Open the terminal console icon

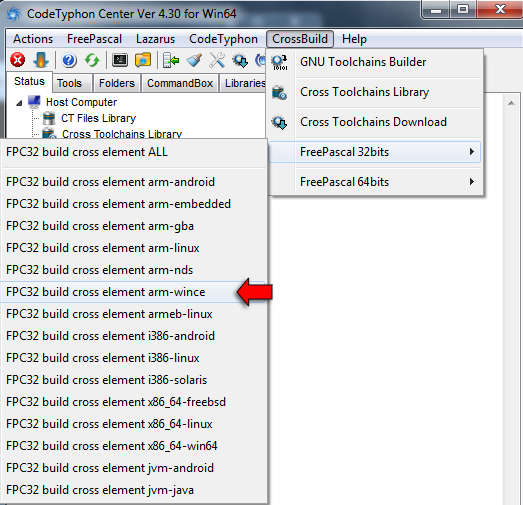[120, 60]
